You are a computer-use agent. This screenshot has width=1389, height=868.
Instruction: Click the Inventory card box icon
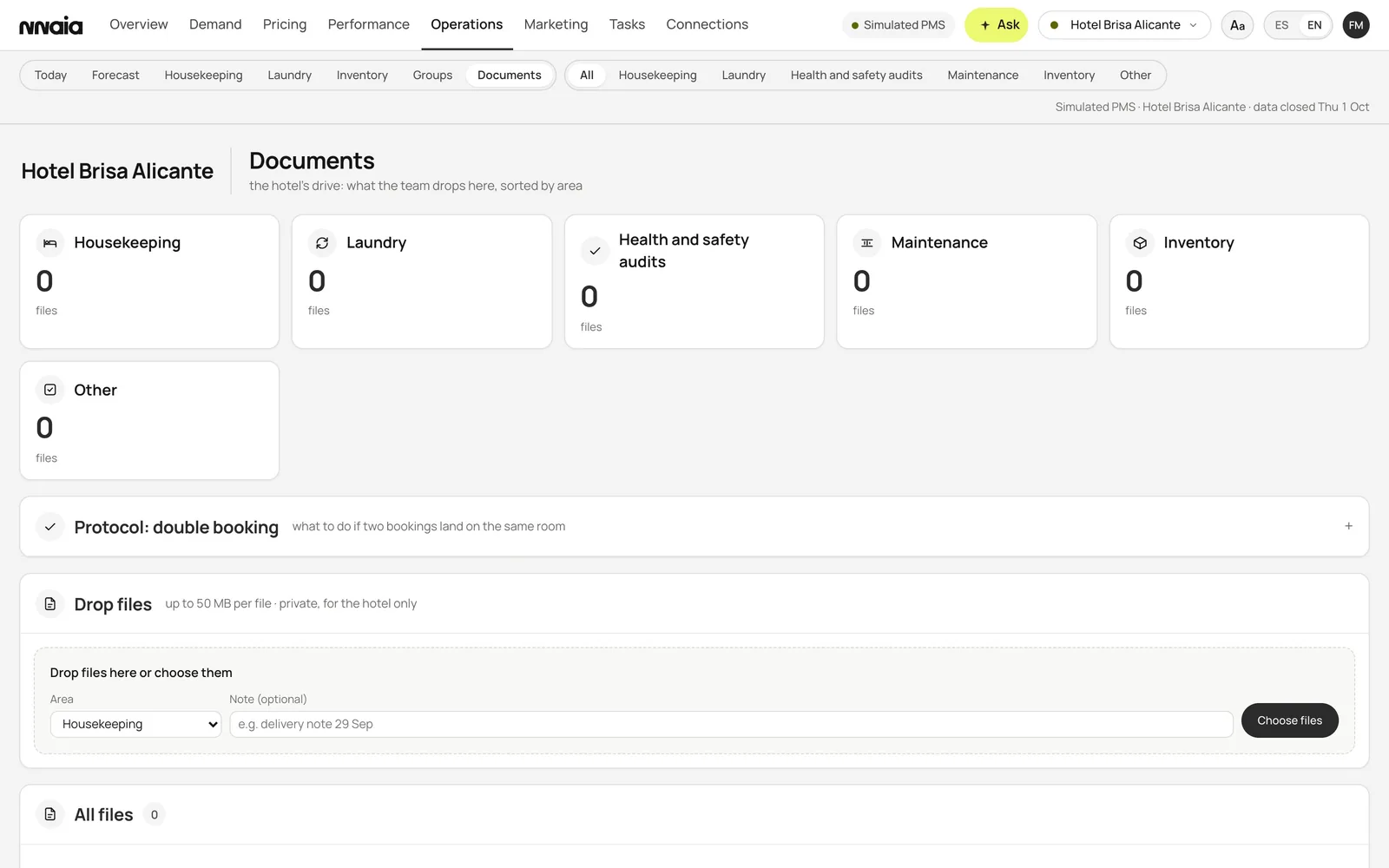tap(1140, 243)
